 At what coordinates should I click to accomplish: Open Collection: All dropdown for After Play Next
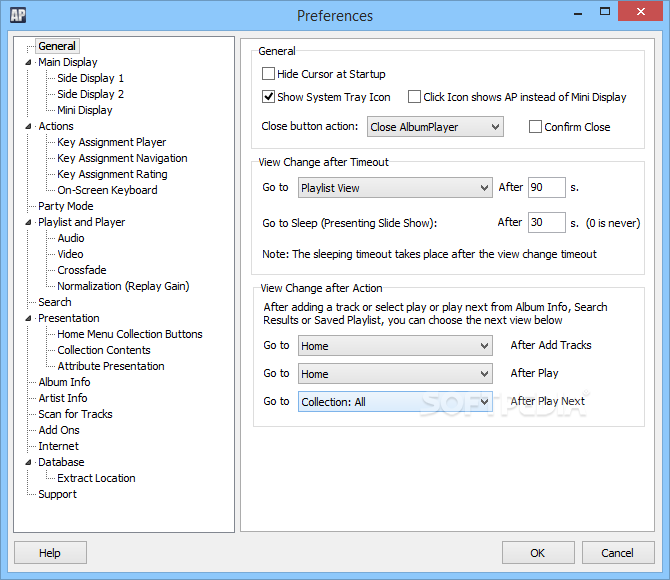point(395,402)
